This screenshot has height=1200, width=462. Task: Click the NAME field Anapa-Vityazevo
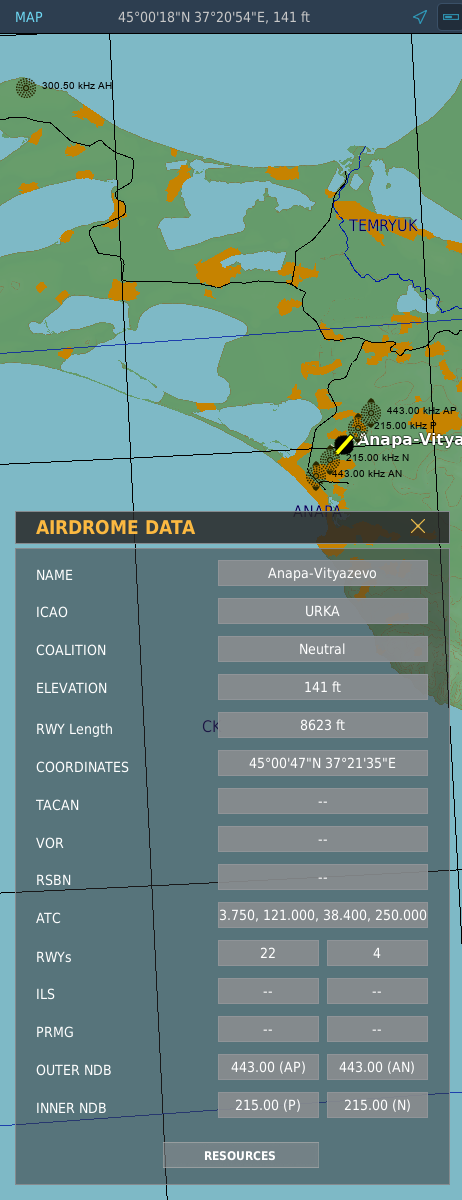tap(322, 573)
